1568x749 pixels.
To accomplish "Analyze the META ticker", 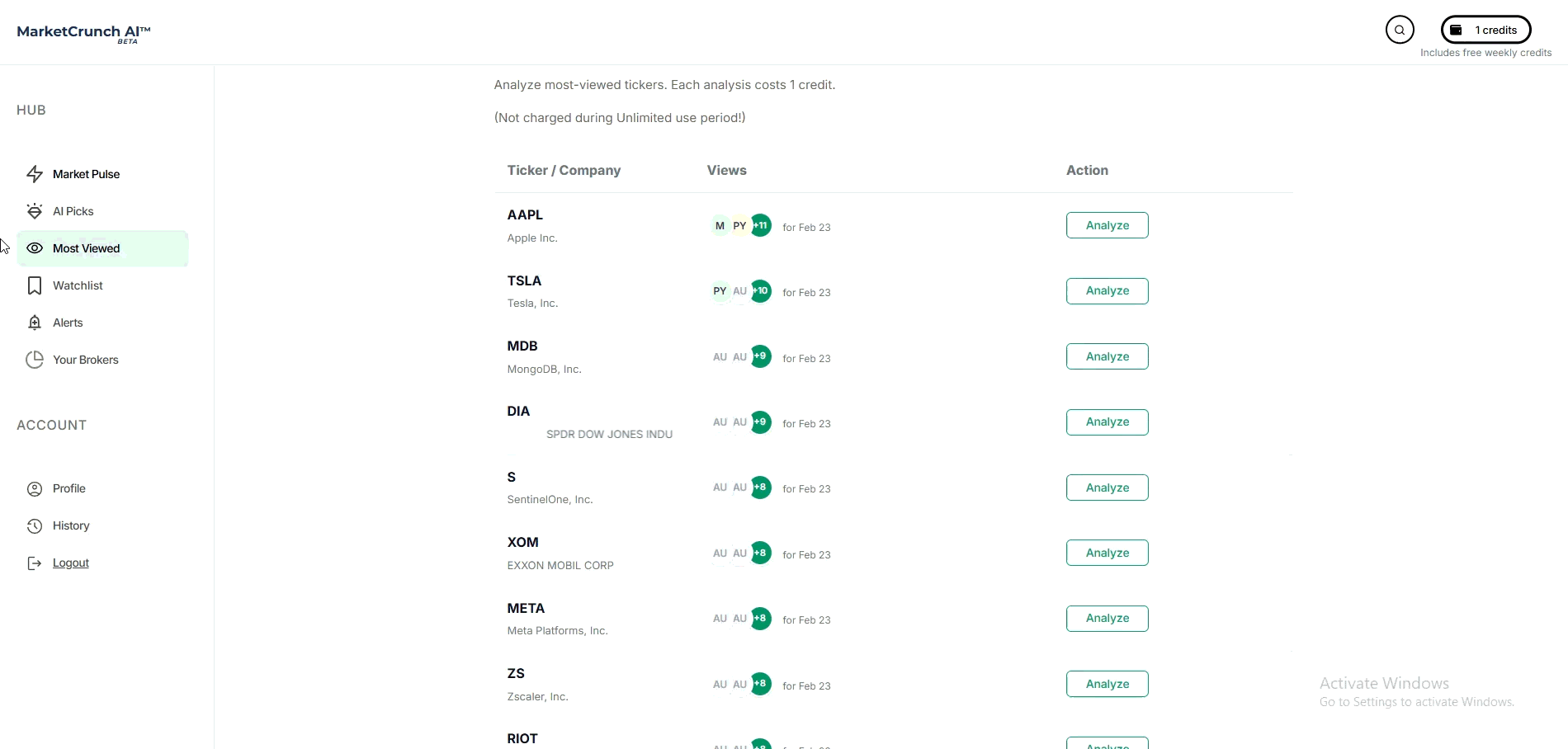I will (x=1107, y=618).
